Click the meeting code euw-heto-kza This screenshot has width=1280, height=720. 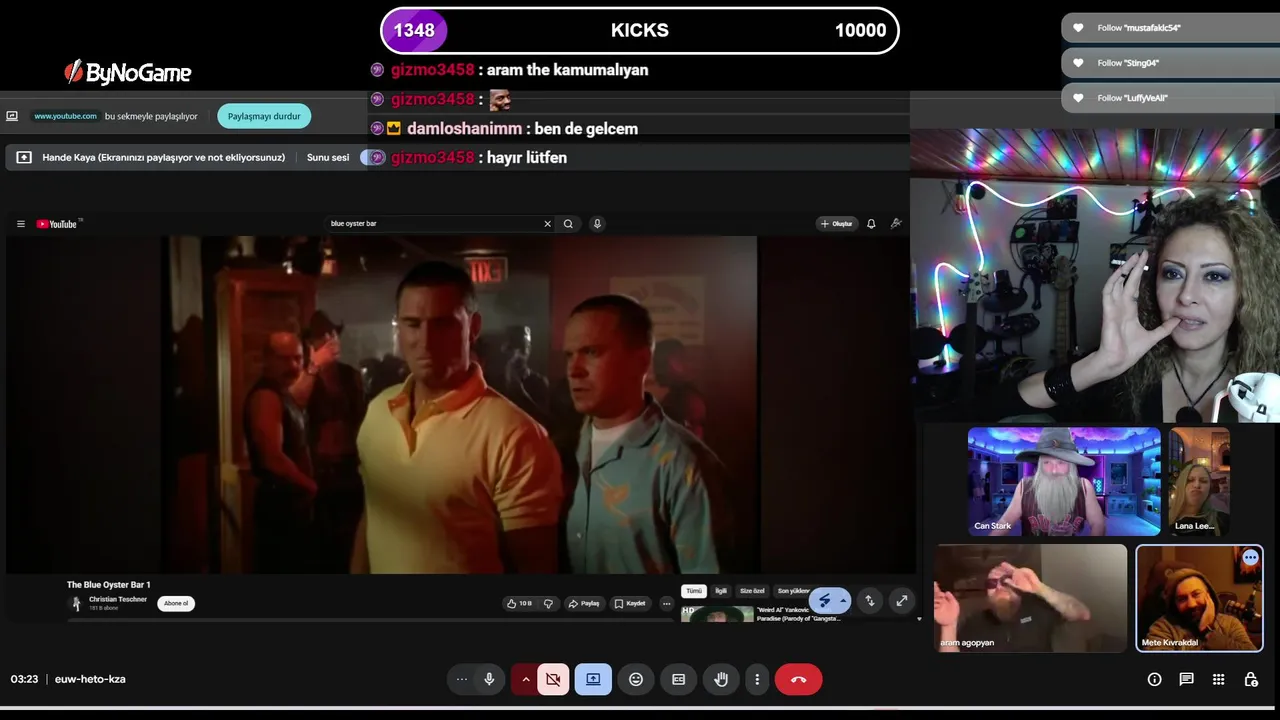pos(90,679)
